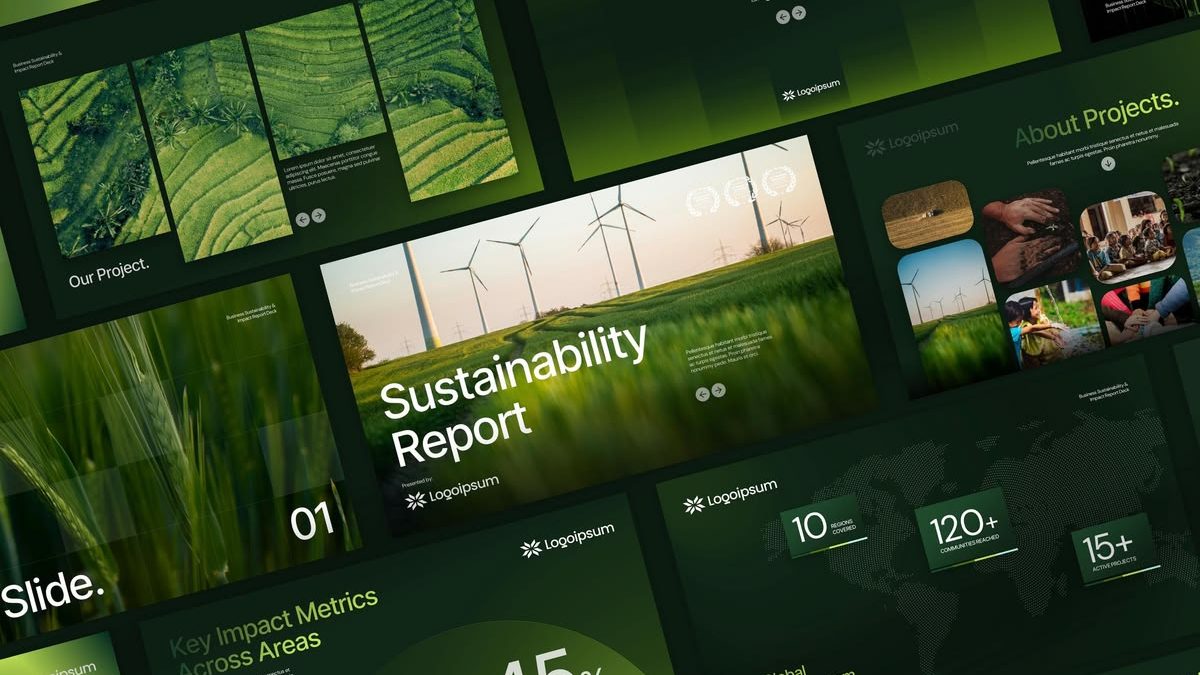Select the "Business Sustainability & Impact Report Deck" label on the map slide
This screenshot has height=675, width=1200.
[x=1105, y=391]
